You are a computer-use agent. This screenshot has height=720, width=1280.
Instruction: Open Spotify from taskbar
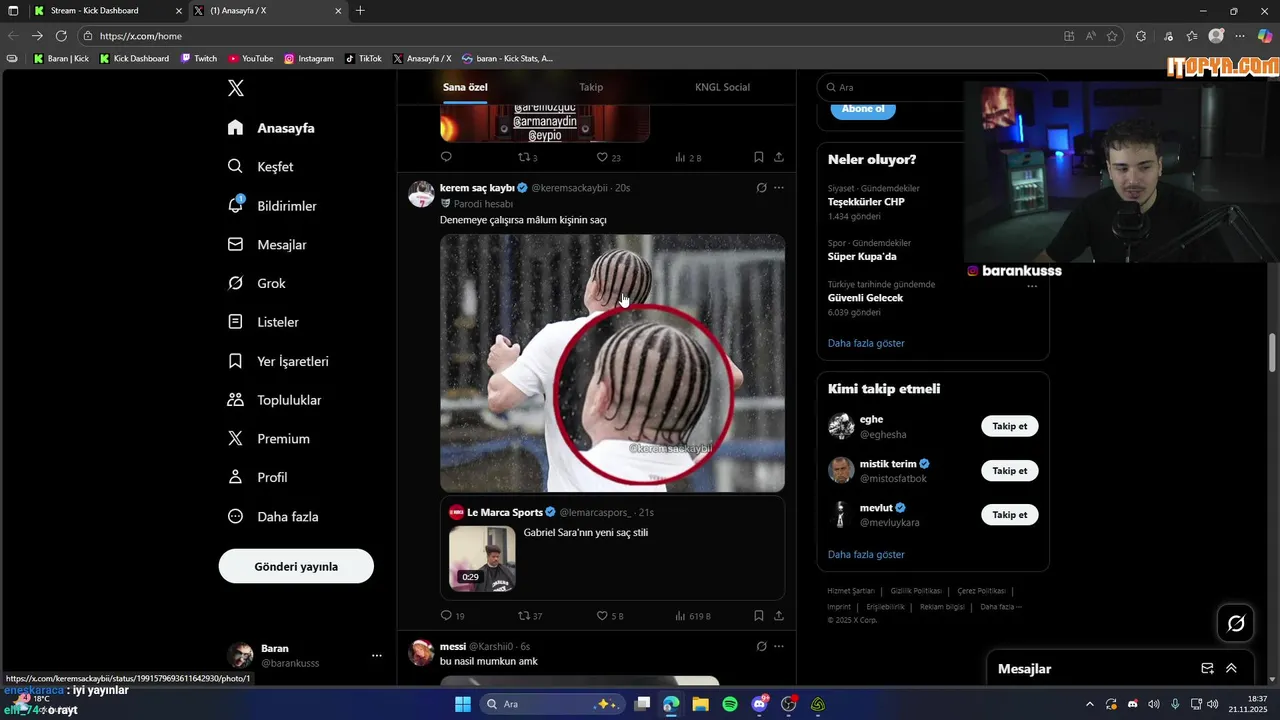point(730,704)
